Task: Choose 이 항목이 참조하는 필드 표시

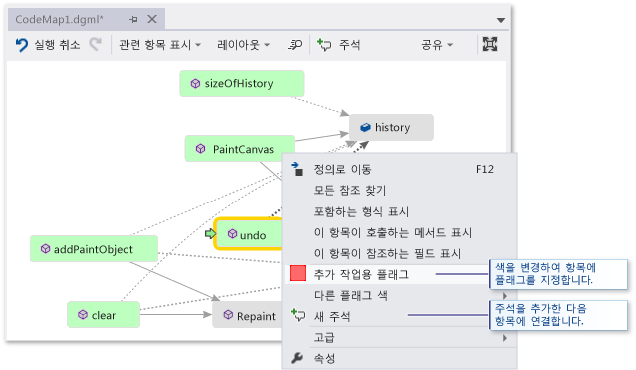Action: coord(400,254)
